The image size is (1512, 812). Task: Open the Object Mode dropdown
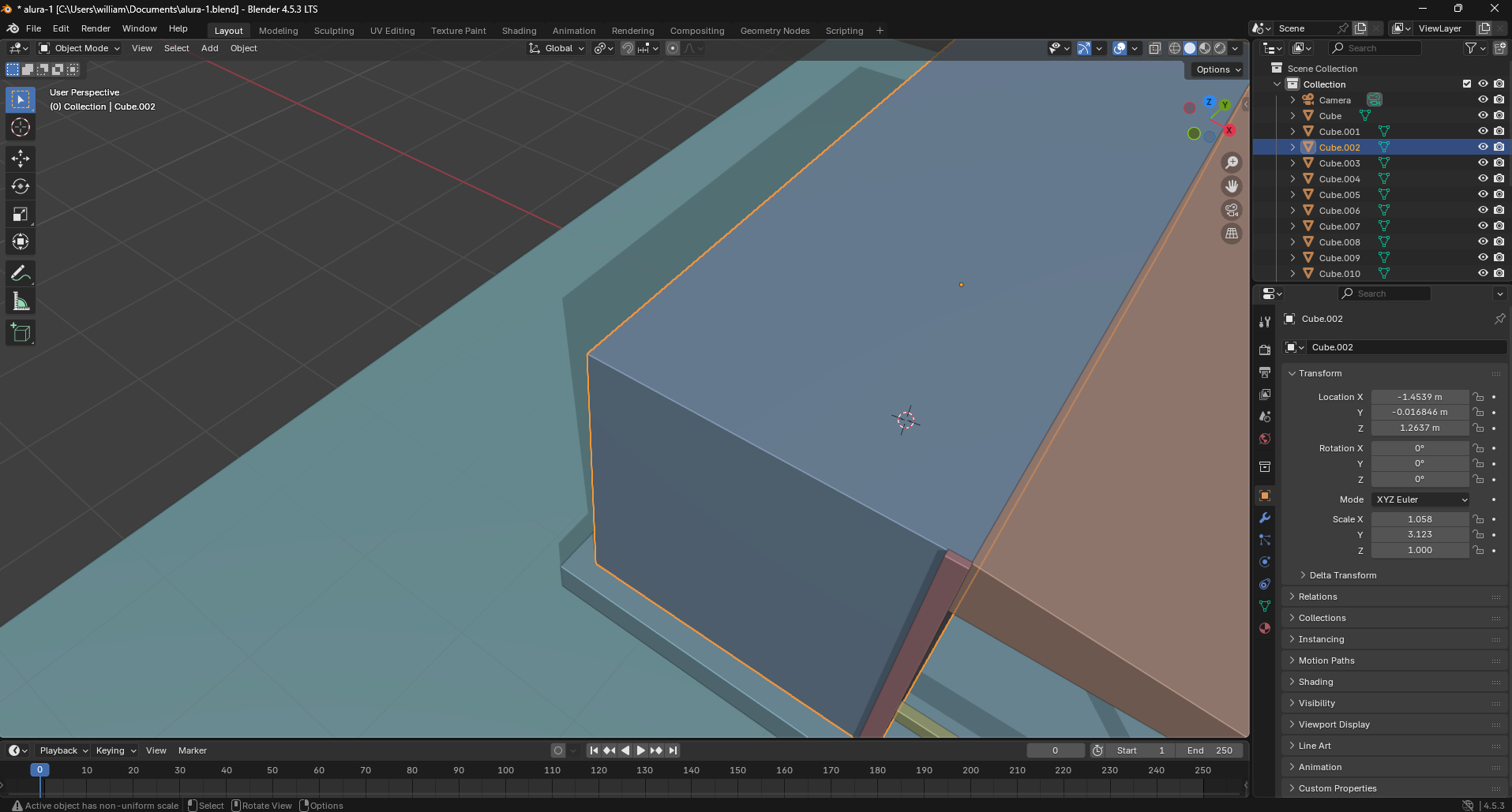pyautogui.click(x=80, y=48)
